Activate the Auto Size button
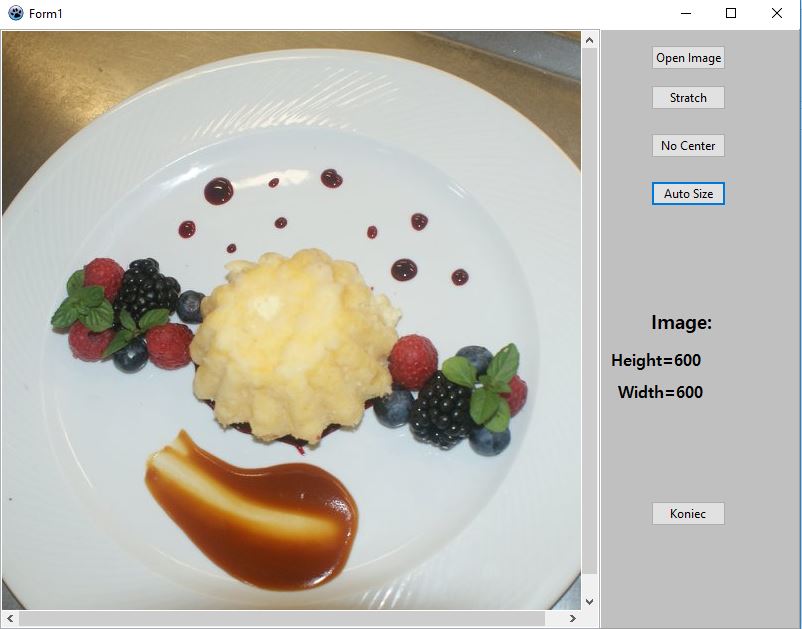The height and width of the screenshot is (629, 802). pos(688,194)
